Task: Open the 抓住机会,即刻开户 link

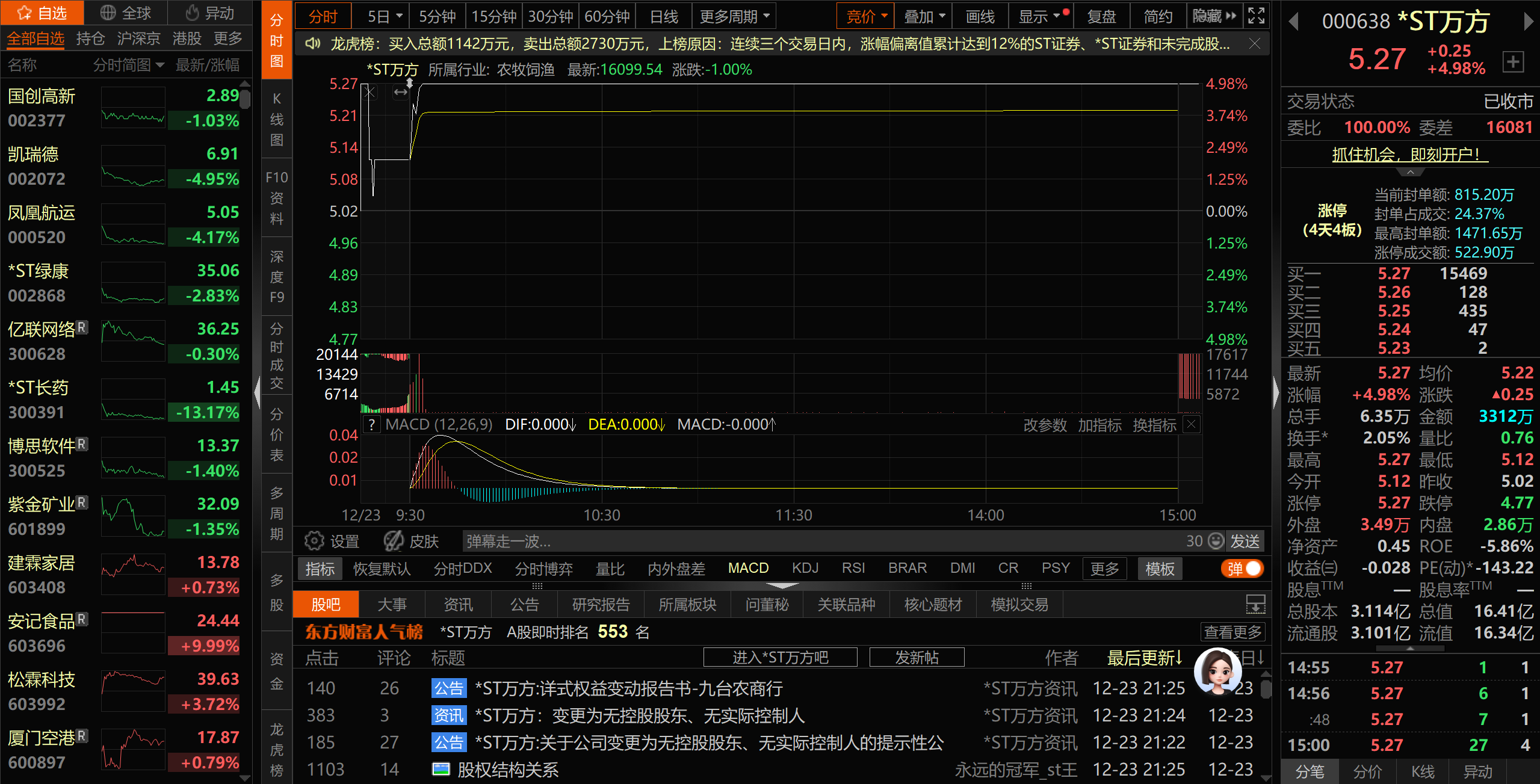Action: click(1409, 155)
